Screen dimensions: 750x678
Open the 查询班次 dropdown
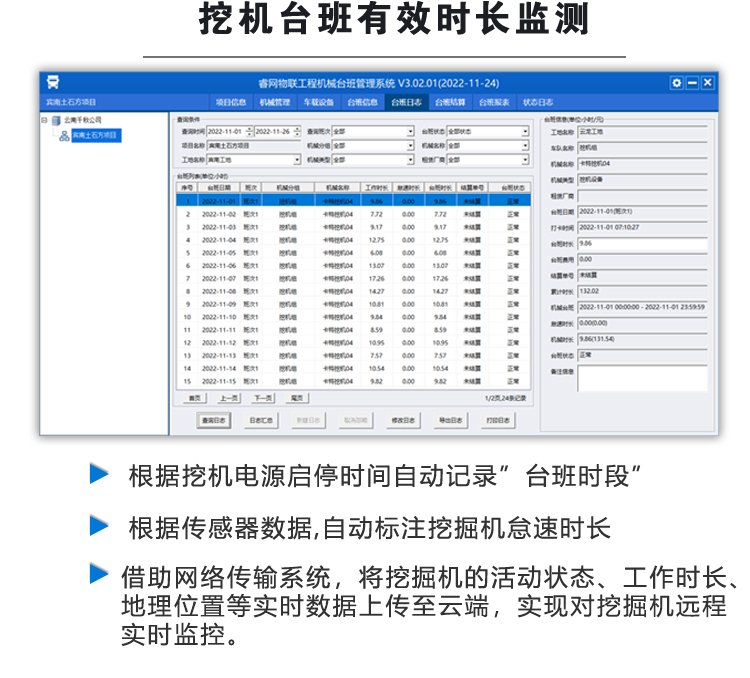[410, 131]
